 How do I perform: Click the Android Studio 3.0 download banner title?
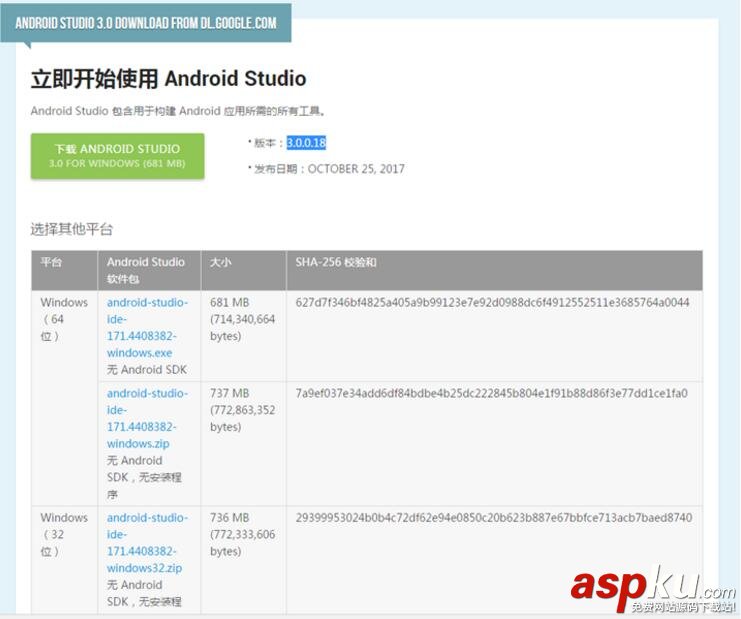click(x=146, y=23)
